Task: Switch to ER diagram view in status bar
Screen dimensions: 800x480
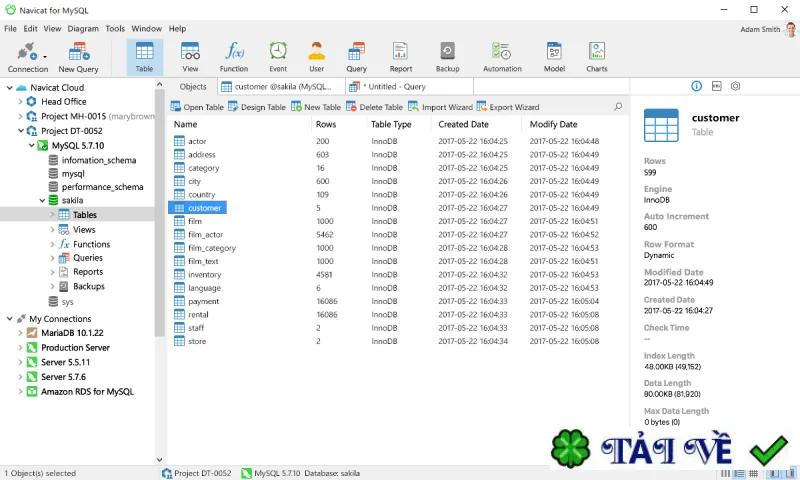Action: click(753, 474)
